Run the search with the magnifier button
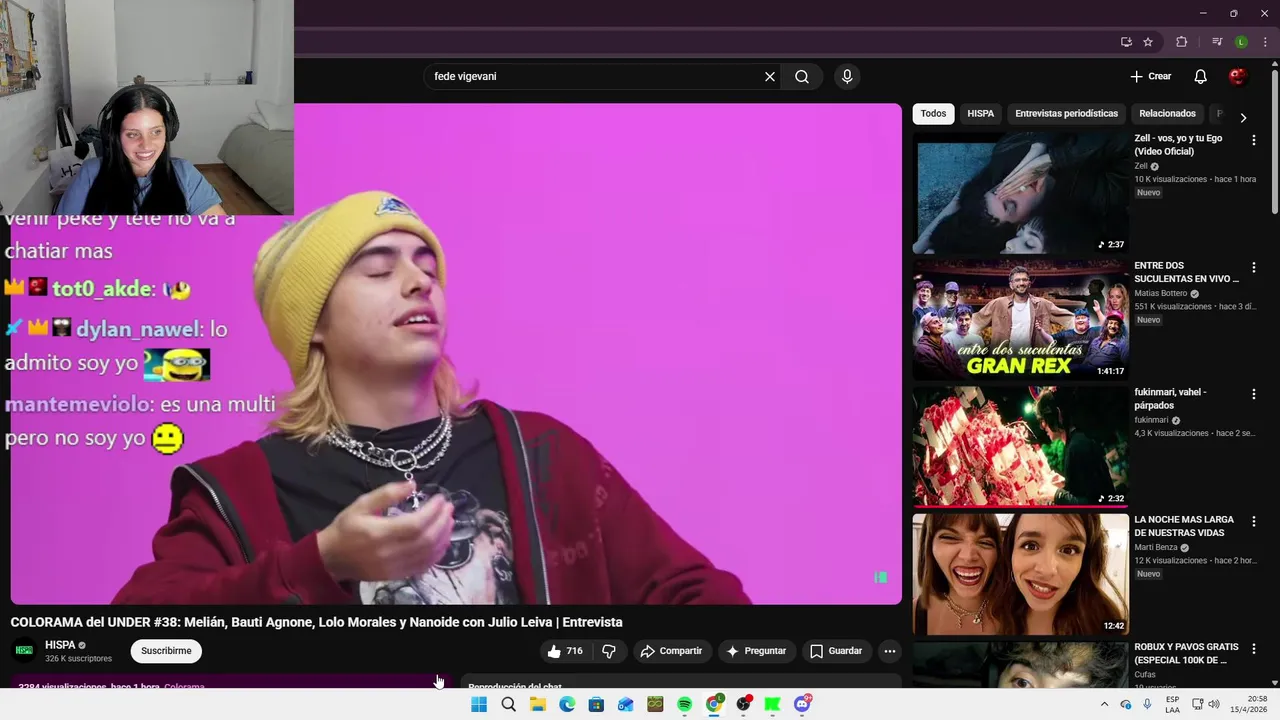This screenshot has width=1280, height=720. pos(802,76)
